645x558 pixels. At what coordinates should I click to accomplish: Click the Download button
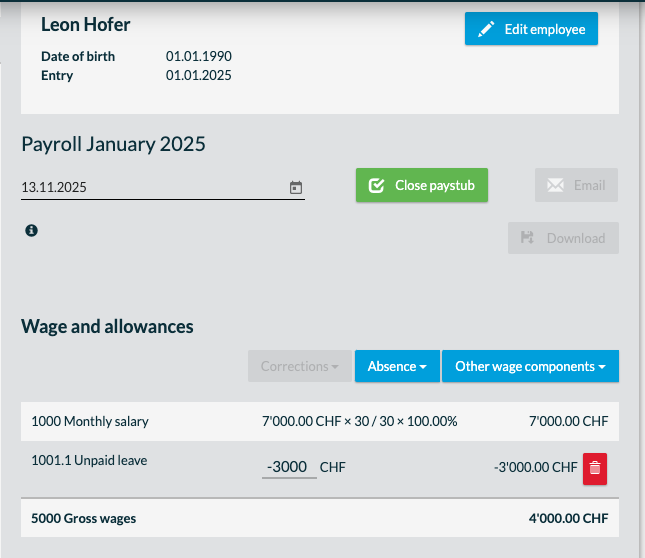(563, 238)
